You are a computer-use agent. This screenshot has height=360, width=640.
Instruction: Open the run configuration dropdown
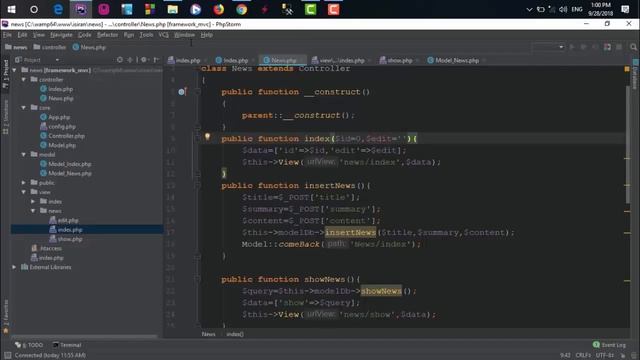click(x=549, y=47)
